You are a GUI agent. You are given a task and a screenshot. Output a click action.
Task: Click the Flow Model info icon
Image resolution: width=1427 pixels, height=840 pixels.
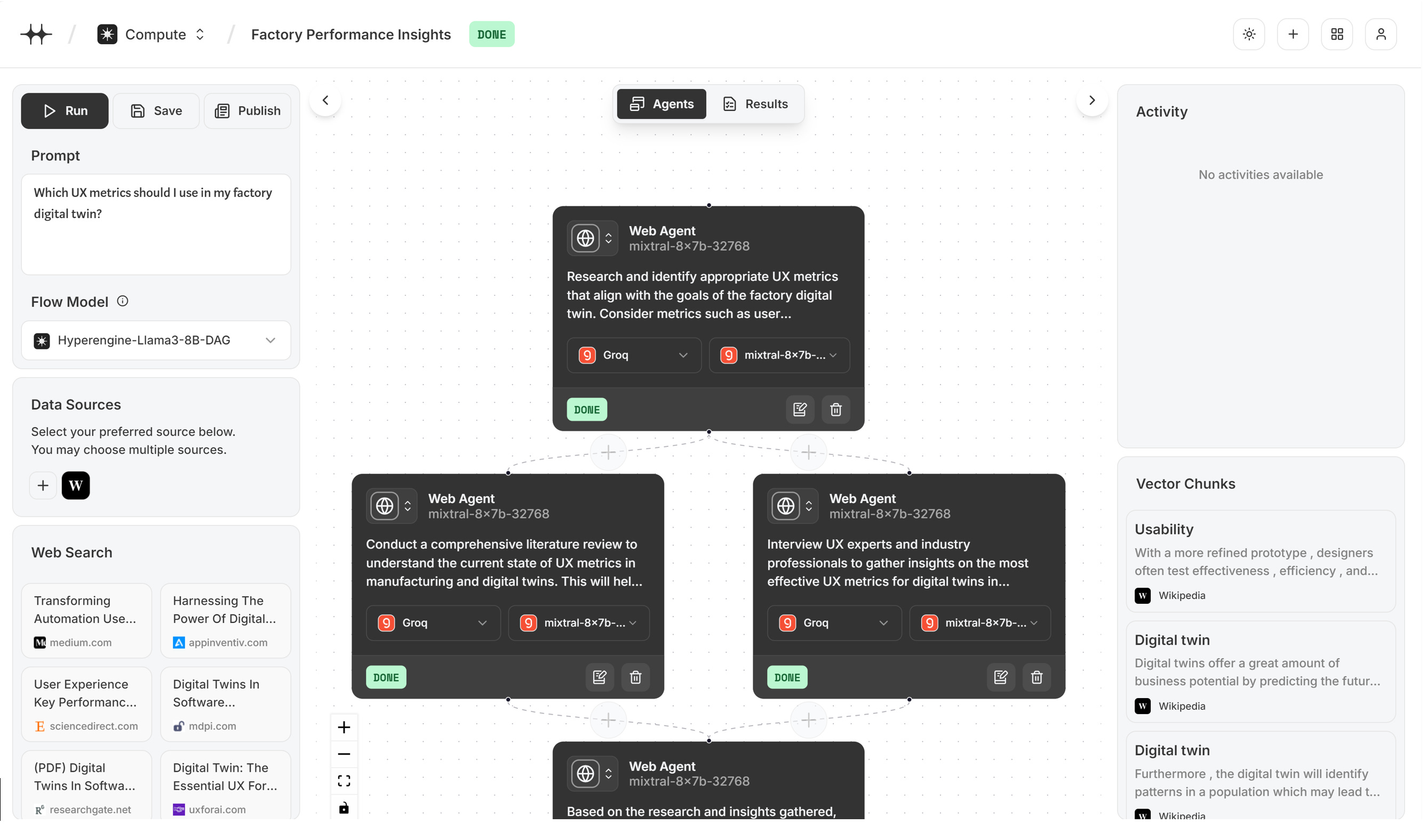tap(123, 302)
